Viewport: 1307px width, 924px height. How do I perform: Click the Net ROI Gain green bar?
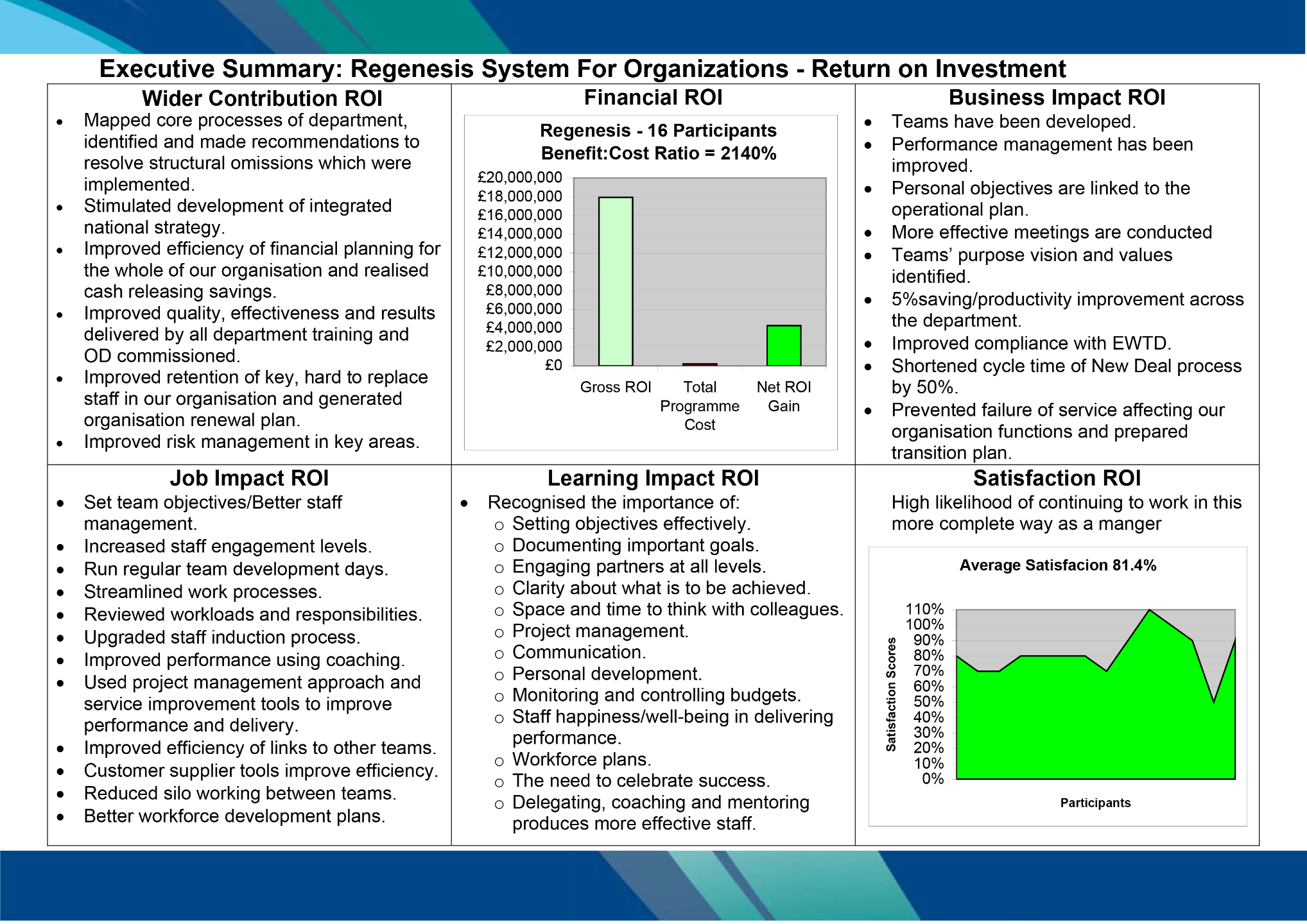tap(784, 345)
